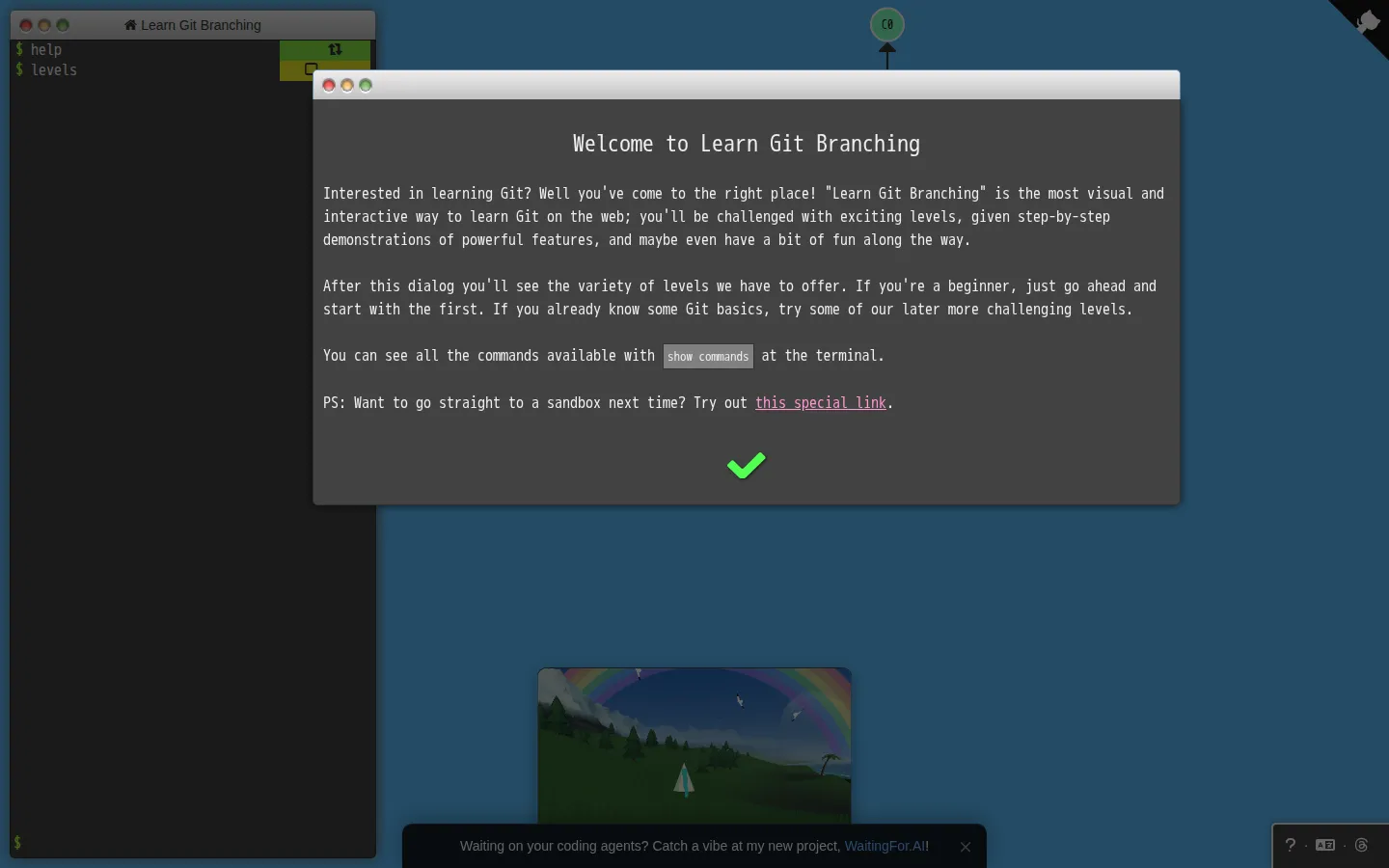The width and height of the screenshot is (1389, 868).
Task: Focus the terminal command prompt at bottom
Action: pos(193,843)
